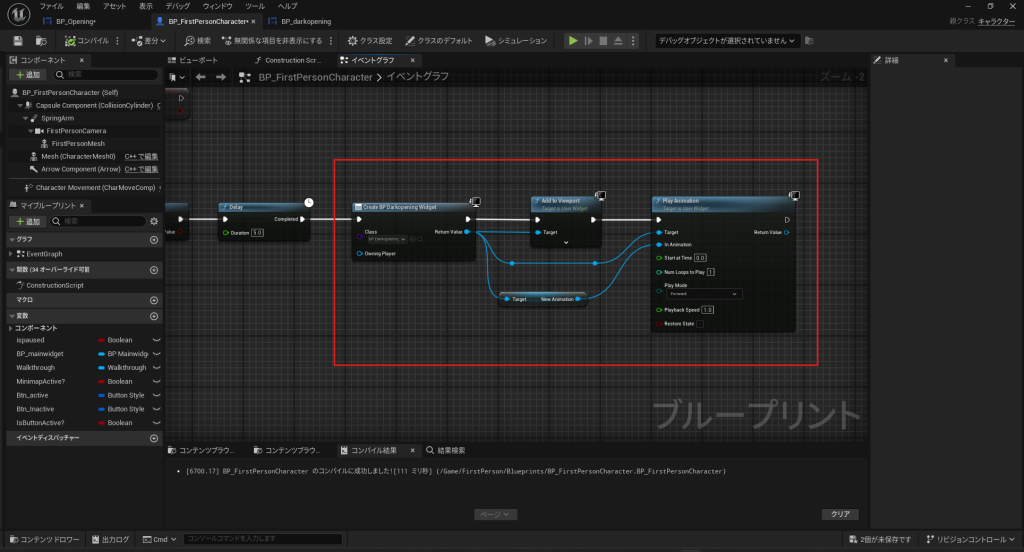The height and width of the screenshot is (552, 1024).
Task: Toggle visibility eye for ispaused variable
Action: coord(157,340)
